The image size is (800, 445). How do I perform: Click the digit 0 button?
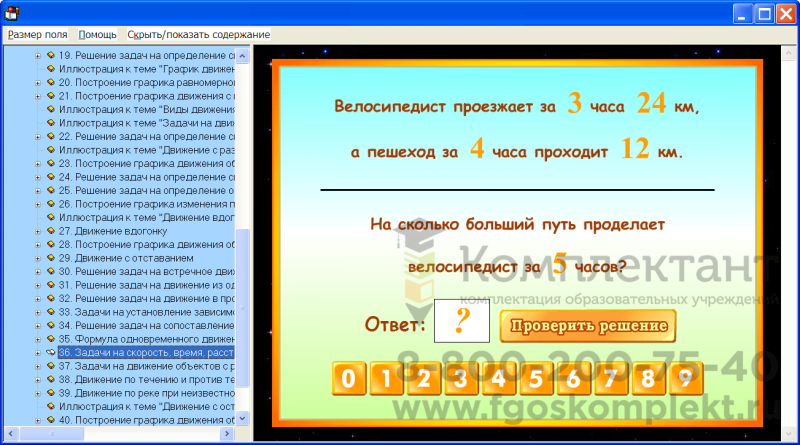pyautogui.click(x=349, y=379)
